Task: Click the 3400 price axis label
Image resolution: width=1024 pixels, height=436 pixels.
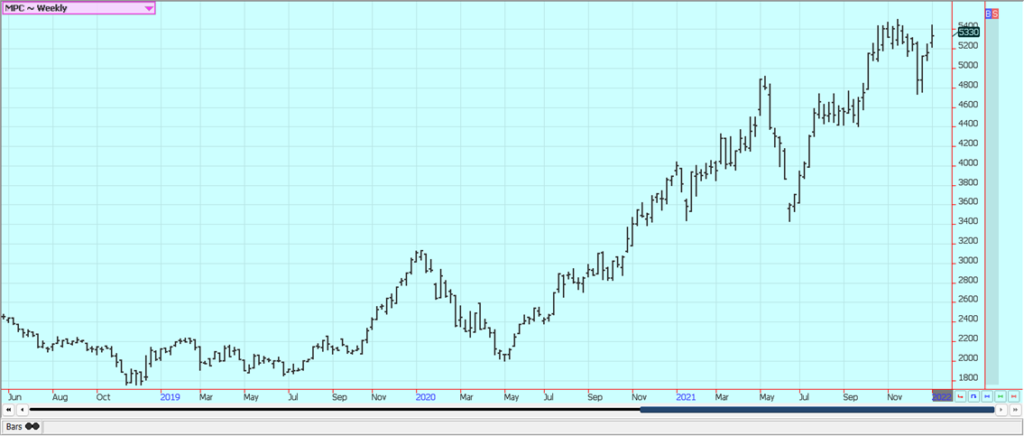Action: [x=968, y=222]
